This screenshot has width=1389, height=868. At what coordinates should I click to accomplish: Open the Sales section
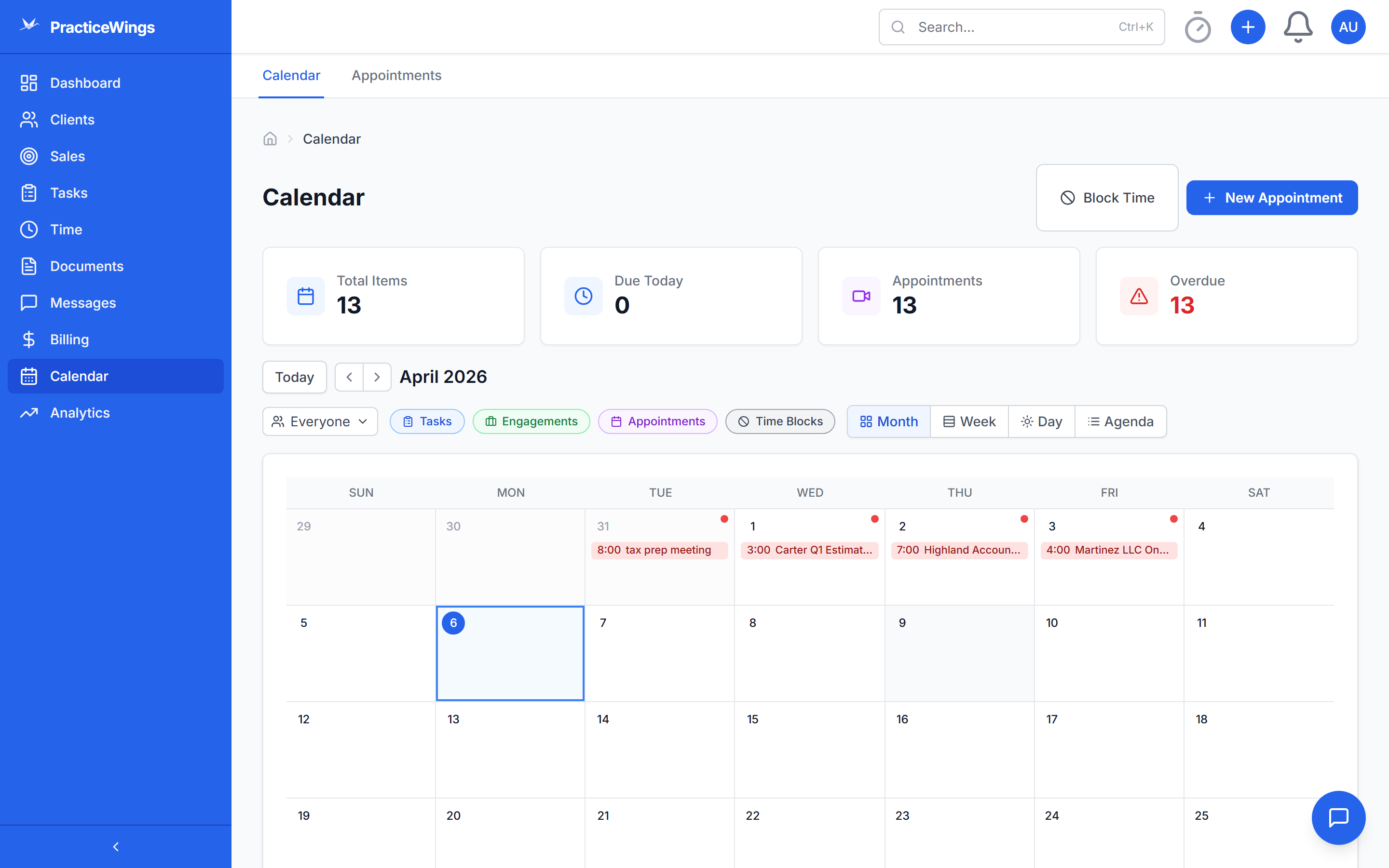click(x=115, y=156)
